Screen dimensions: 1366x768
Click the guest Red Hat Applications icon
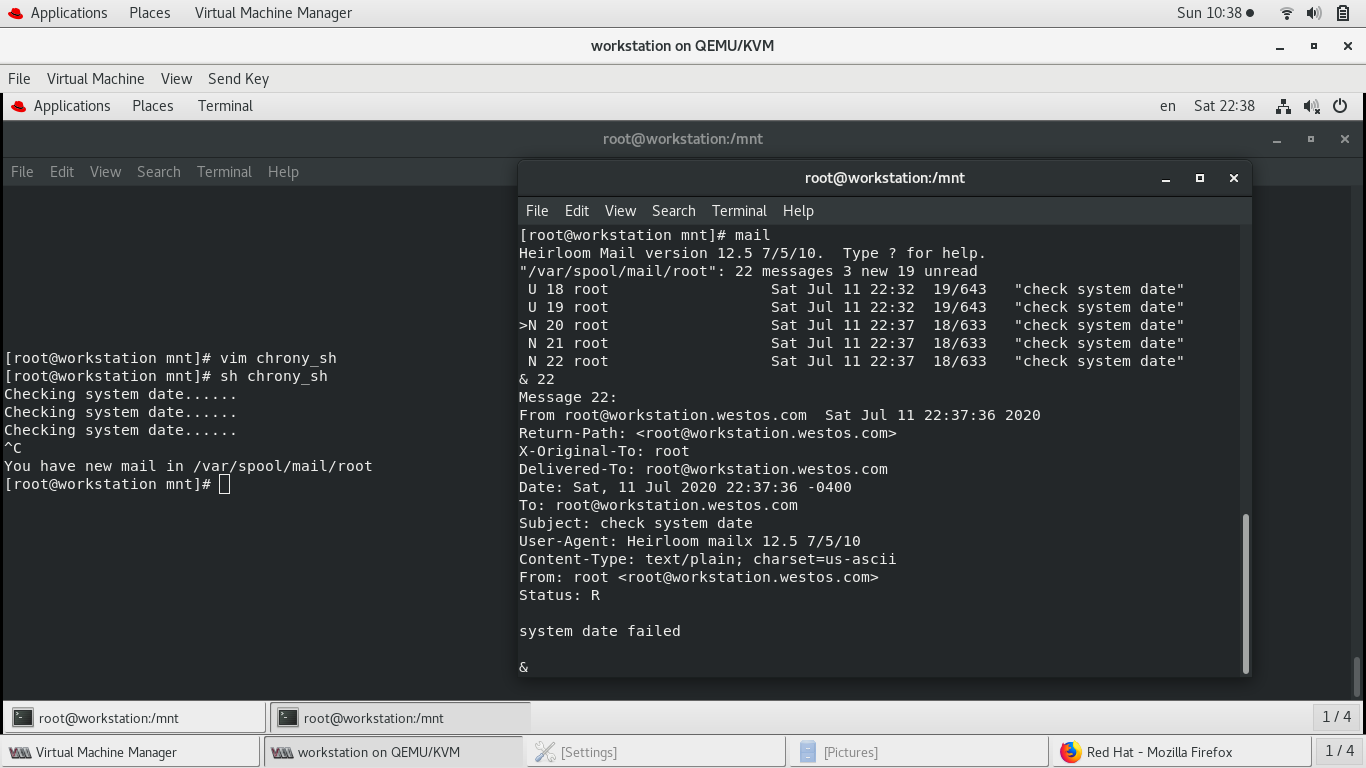18,106
